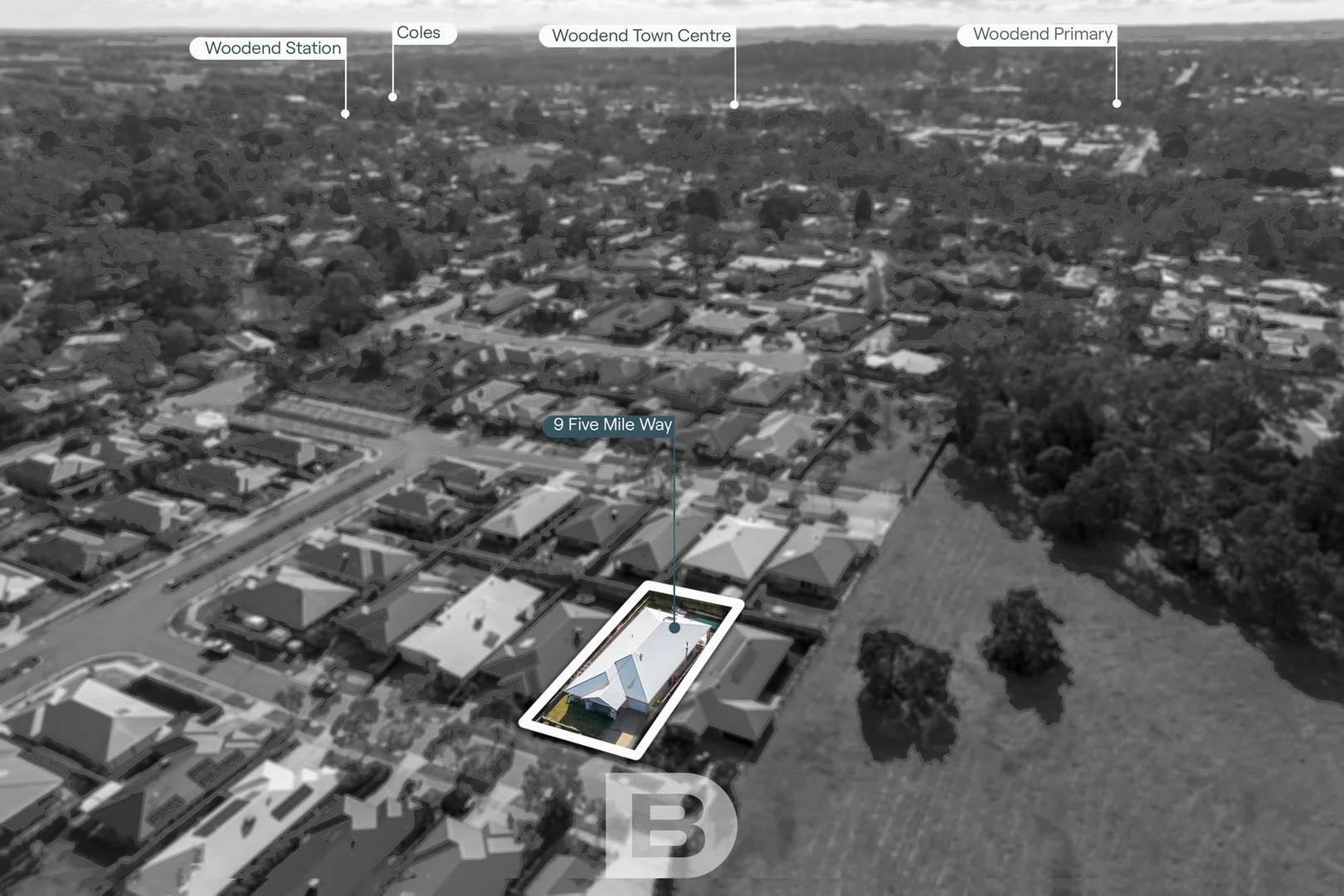
Task: Click the Coles callout connector line
Action: [392, 71]
